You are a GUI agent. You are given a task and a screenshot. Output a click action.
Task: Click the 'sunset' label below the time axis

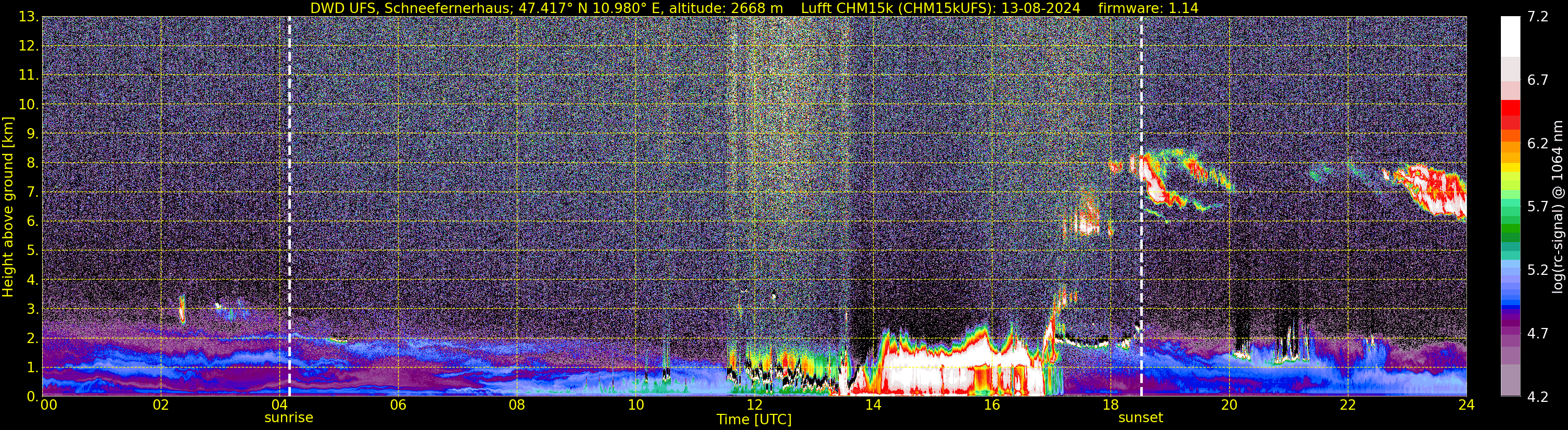[1141, 418]
